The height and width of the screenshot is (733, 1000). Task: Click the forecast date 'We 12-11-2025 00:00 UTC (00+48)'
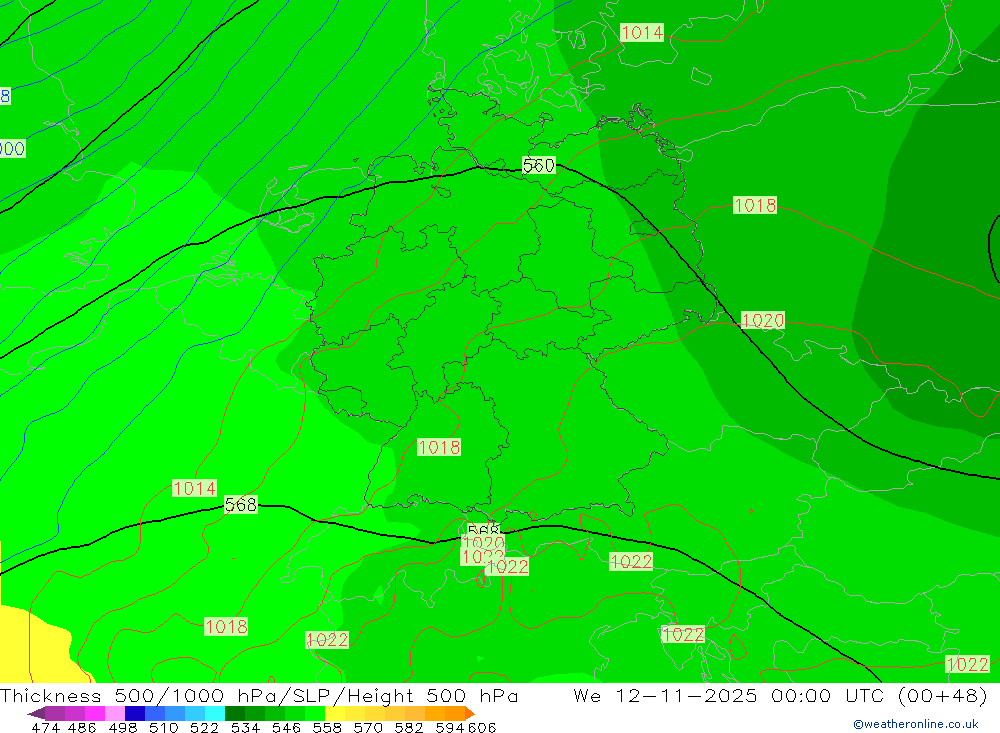[x=781, y=695]
